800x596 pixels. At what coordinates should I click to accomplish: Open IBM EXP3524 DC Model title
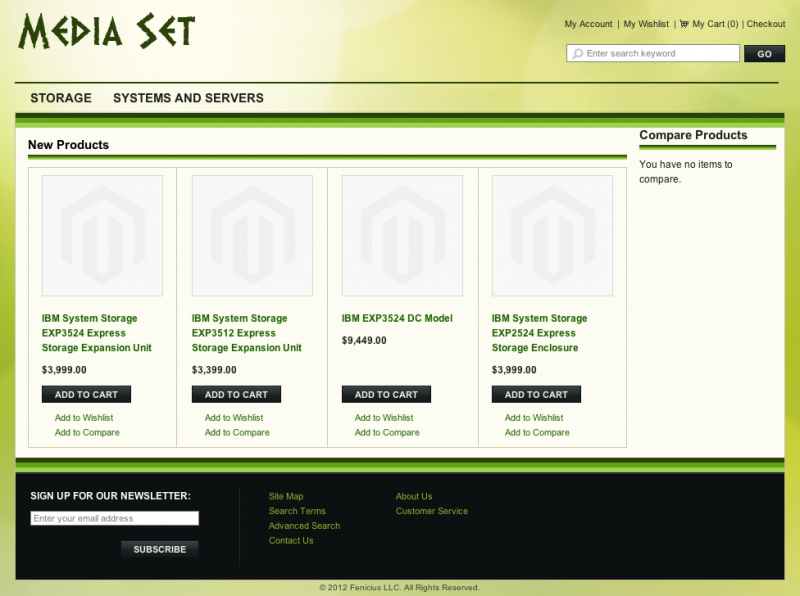pos(397,318)
